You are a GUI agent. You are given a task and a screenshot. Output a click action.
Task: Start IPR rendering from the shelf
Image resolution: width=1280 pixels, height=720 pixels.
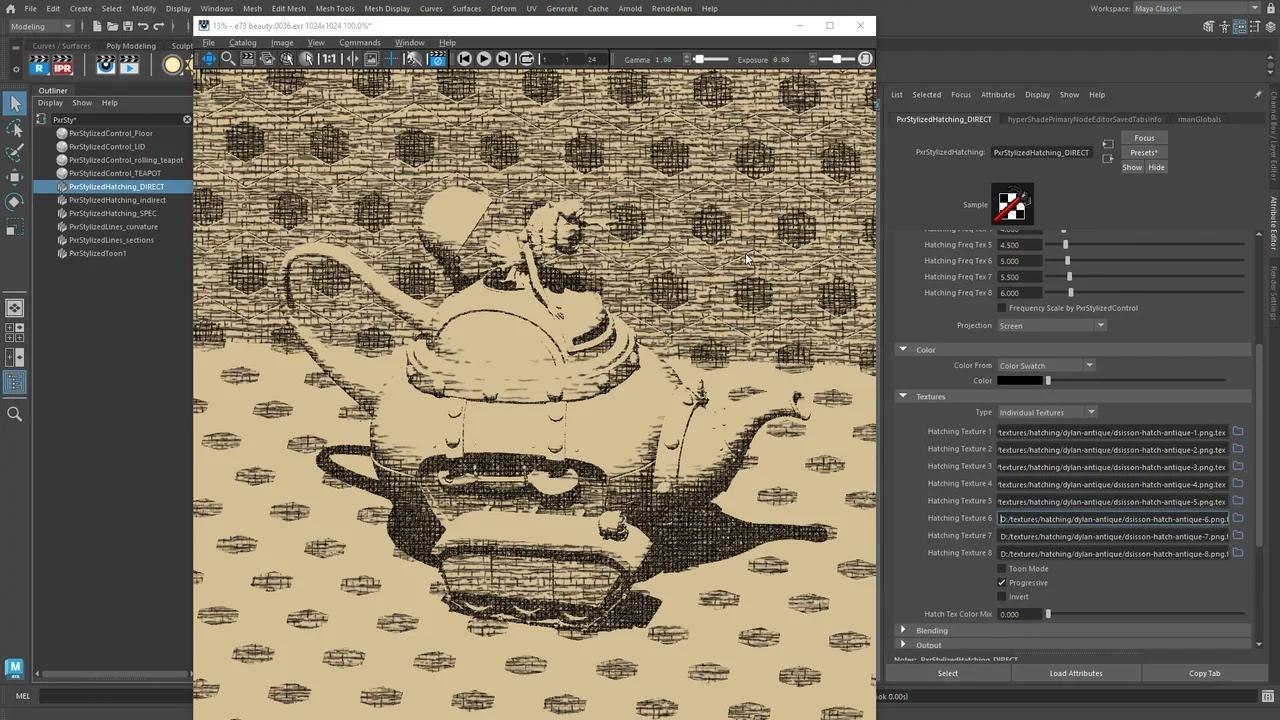62,65
